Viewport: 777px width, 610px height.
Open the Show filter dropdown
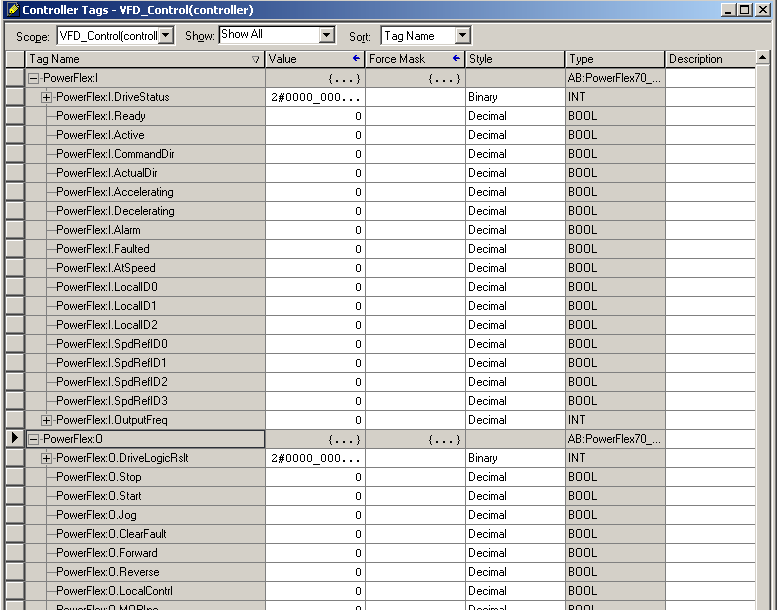(326, 35)
